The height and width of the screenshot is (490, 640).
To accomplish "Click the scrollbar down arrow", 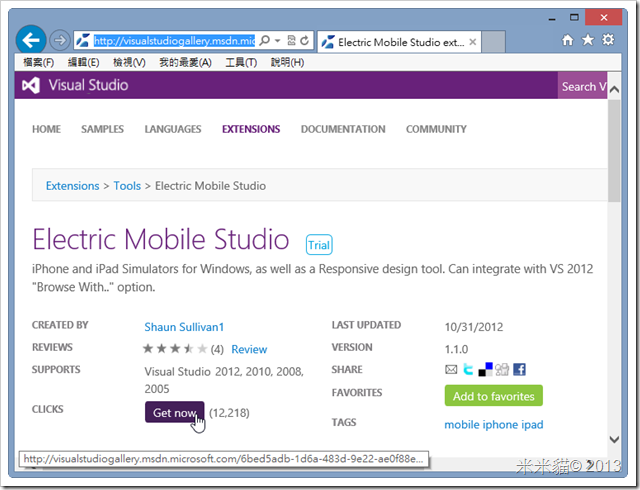I will [x=614, y=440].
